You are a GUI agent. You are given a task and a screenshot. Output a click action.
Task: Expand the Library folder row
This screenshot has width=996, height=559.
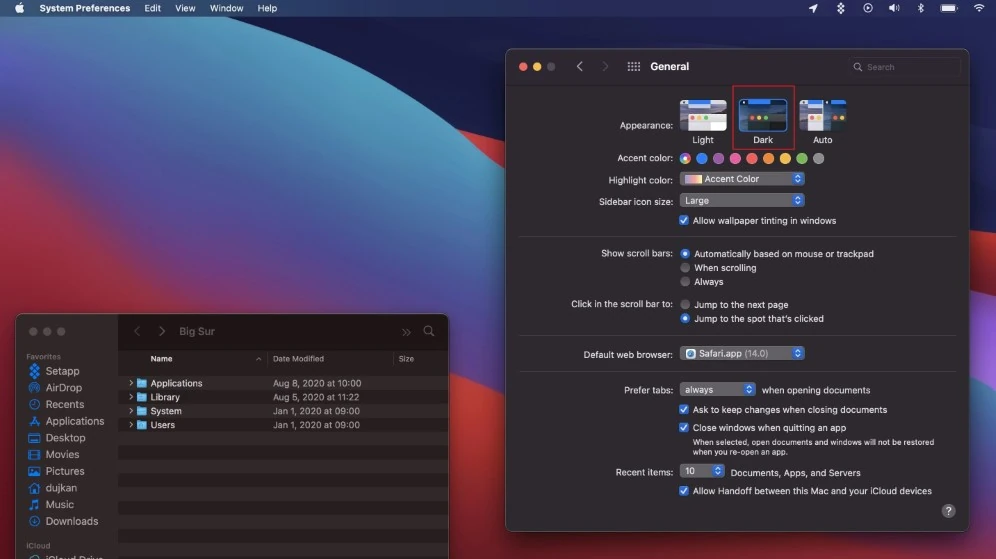click(x=131, y=397)
